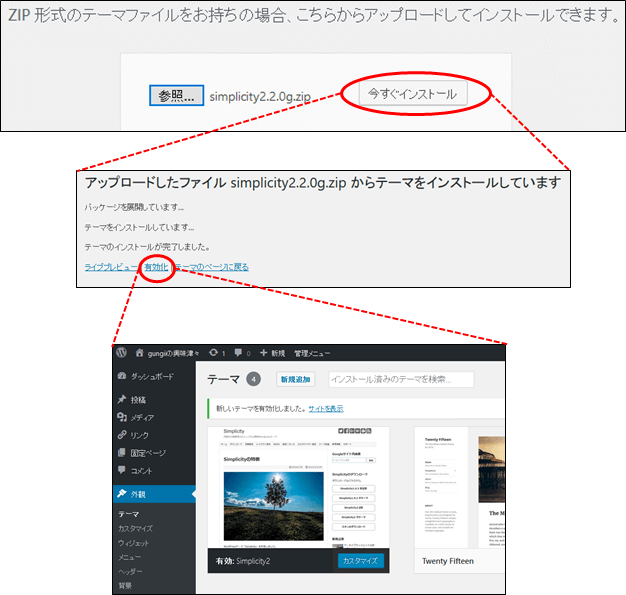Click the Twenty Fifteen theme thumbnail
This screenshot has width=626, height=595.
tap(460, 487)
